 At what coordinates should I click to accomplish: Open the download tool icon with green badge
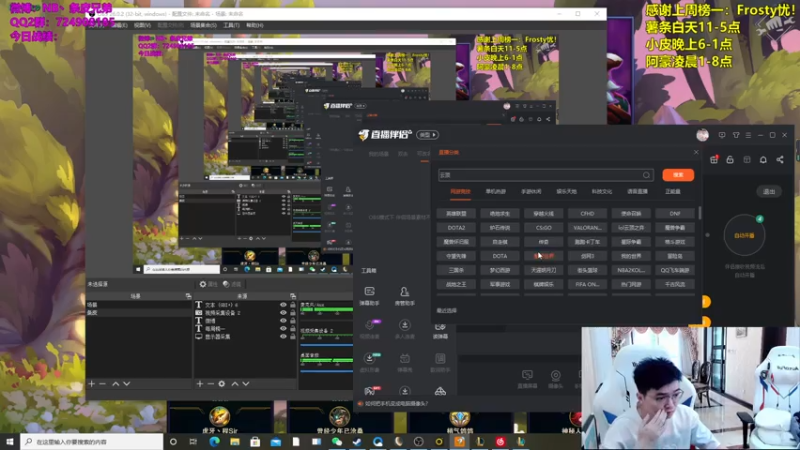(x=369, y=358)
